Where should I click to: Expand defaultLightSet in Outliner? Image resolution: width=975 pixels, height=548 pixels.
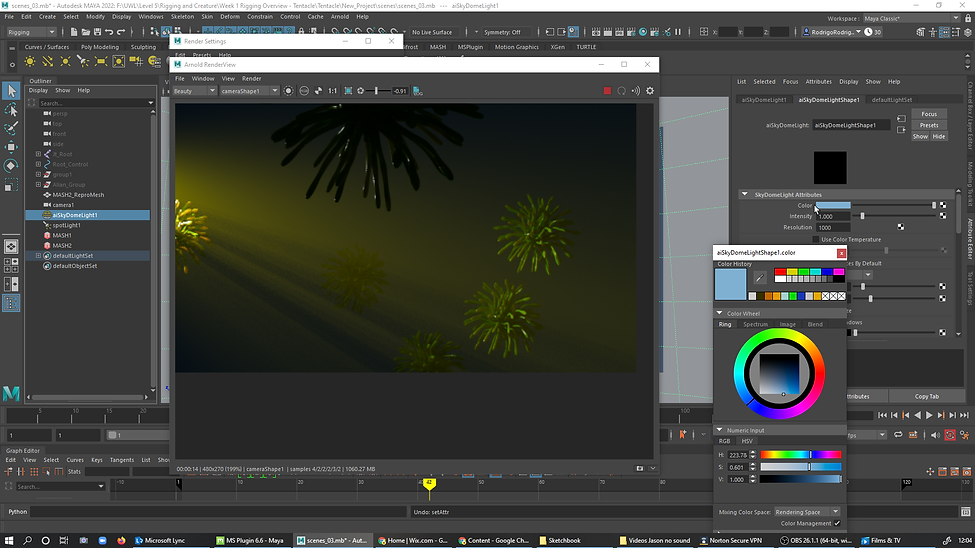click(39, 256)
